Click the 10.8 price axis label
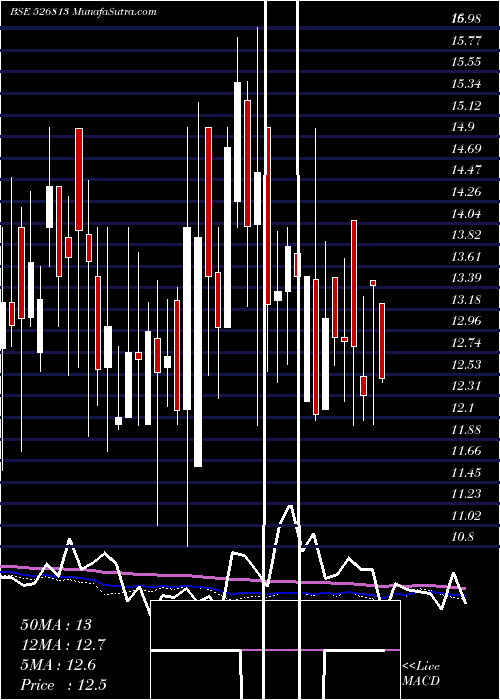 point(463,537)
